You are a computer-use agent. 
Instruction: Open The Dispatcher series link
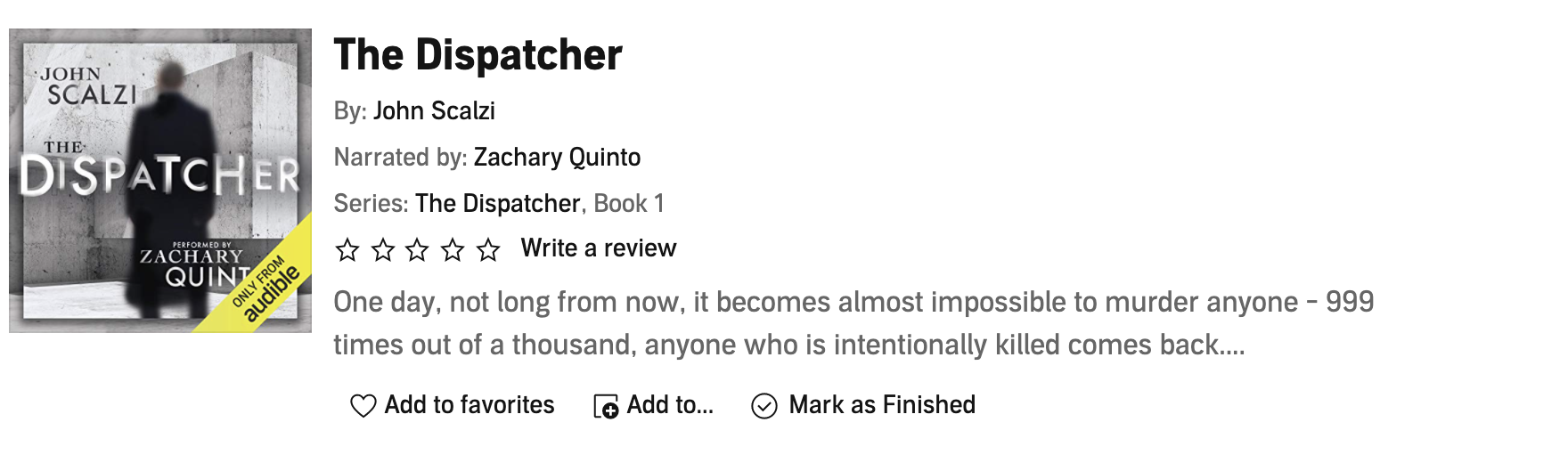[497, 204]
